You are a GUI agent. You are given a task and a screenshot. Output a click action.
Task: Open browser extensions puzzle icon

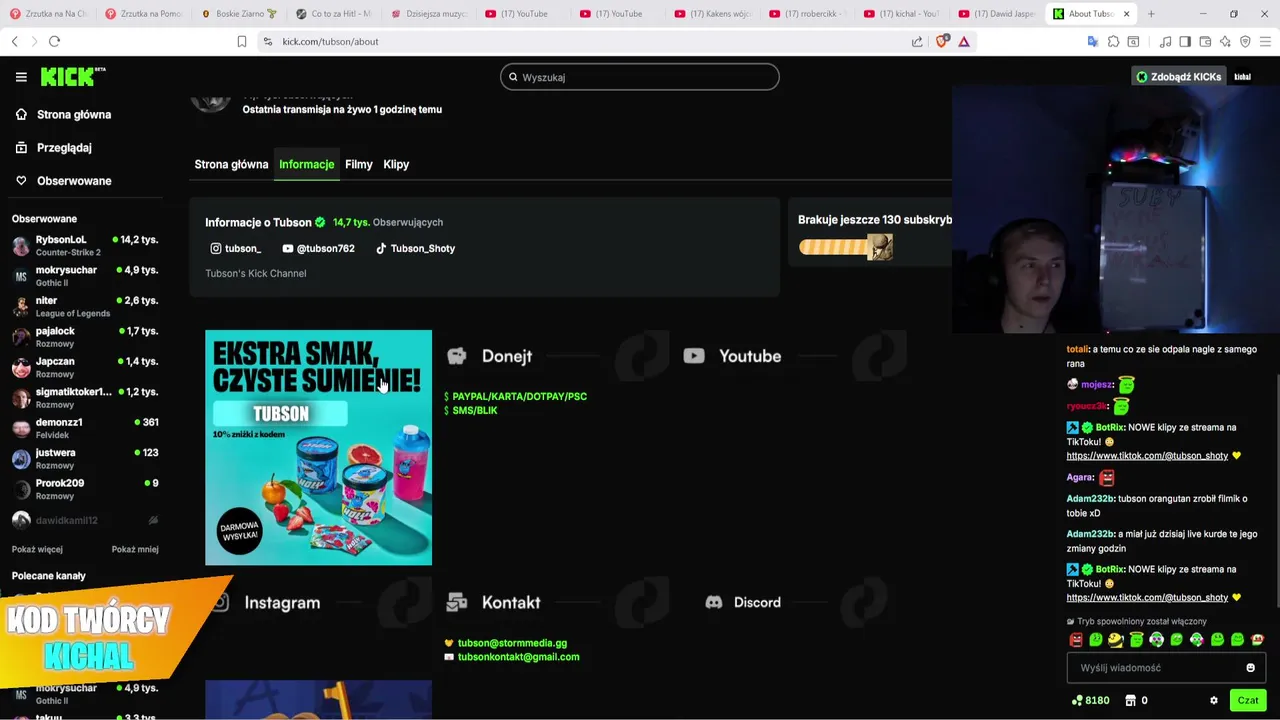pos(1113,41)
